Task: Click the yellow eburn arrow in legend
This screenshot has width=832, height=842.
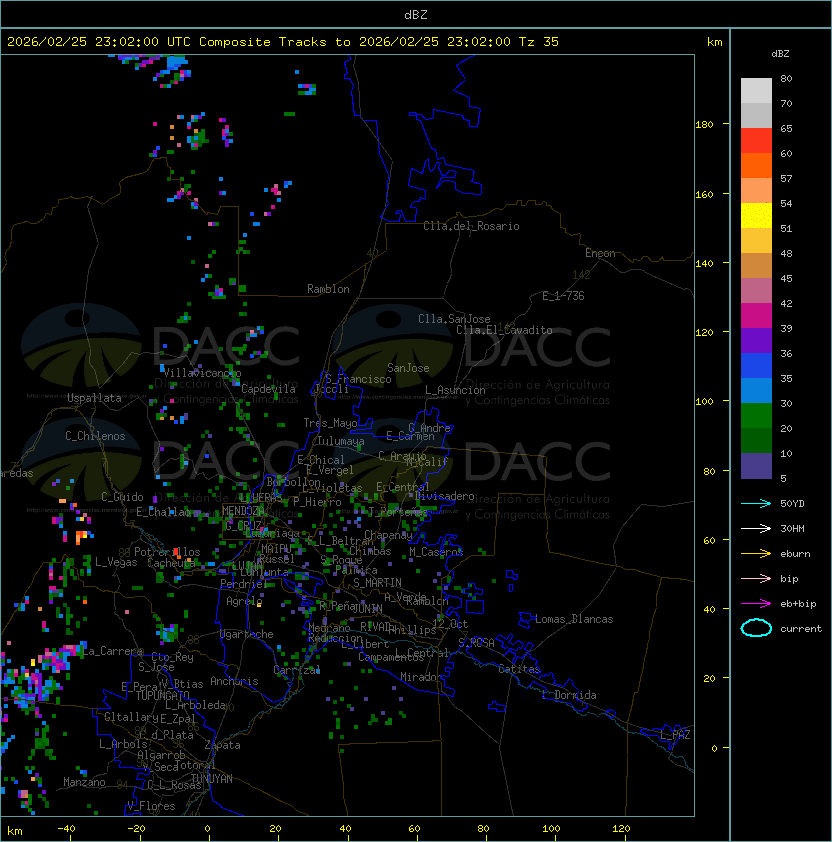Action: point(756,554)
